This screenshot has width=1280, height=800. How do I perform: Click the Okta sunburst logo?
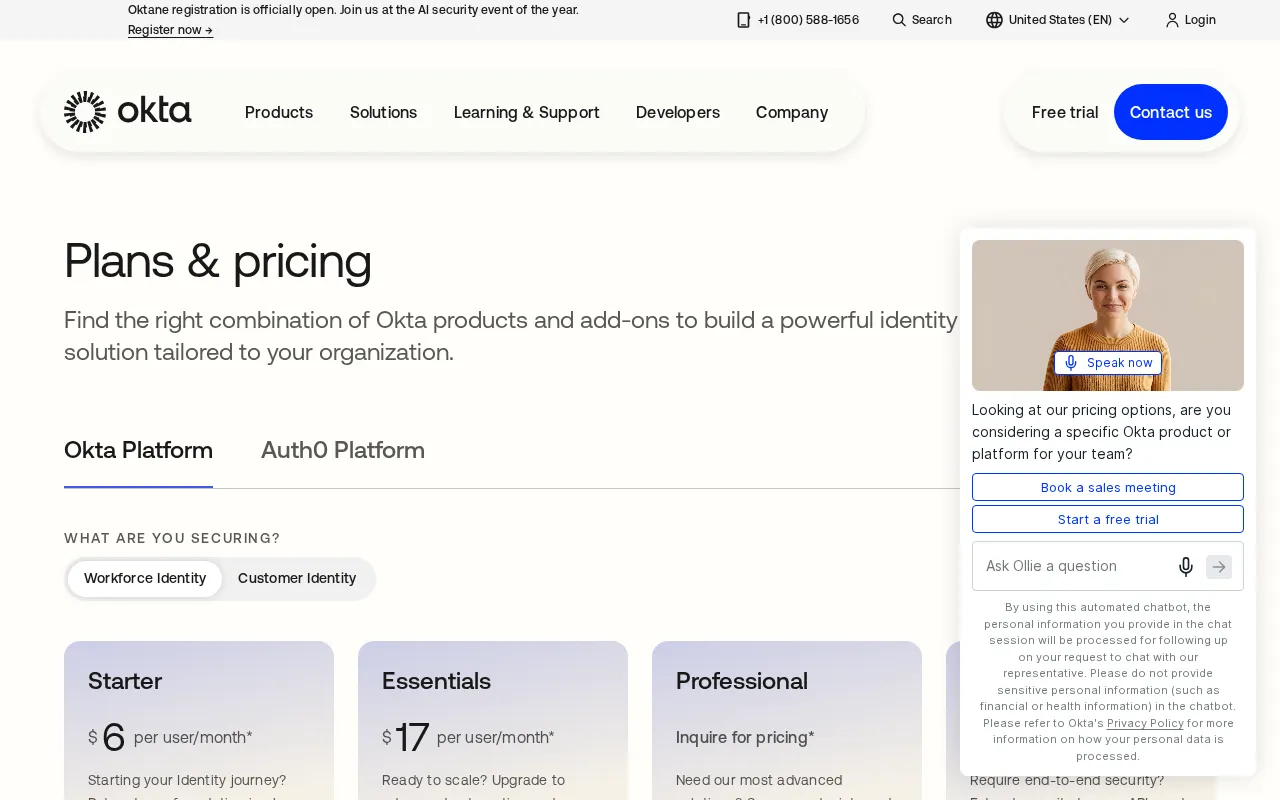click(x=85, y=112)
